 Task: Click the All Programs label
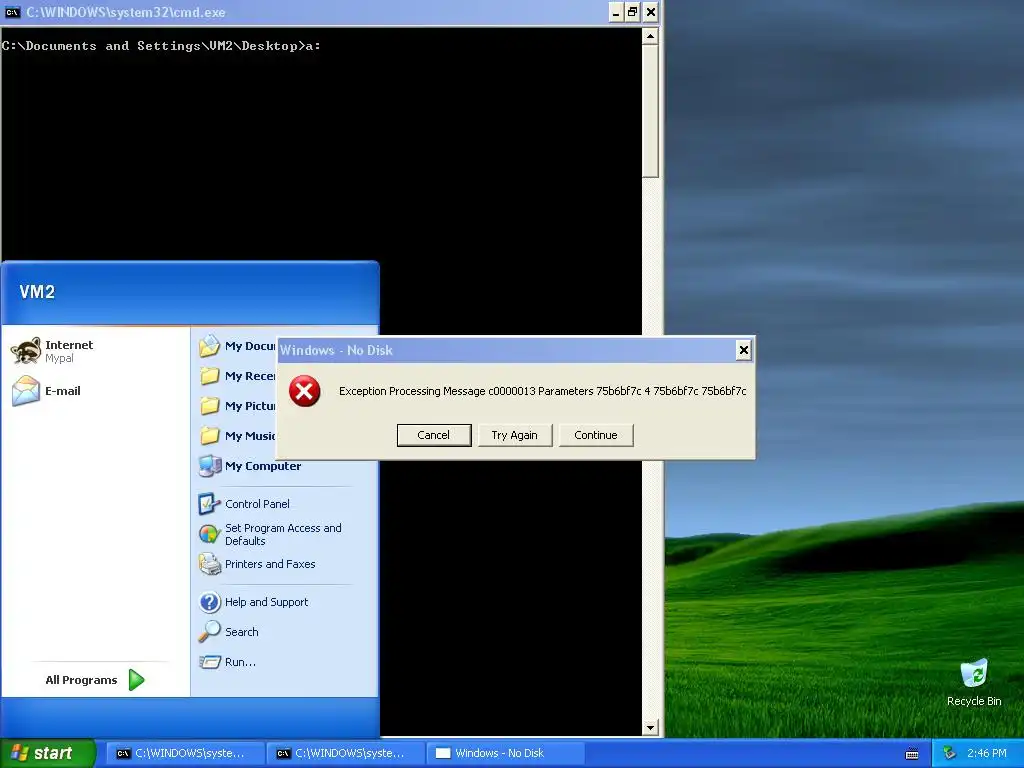[x=82, y=680]
